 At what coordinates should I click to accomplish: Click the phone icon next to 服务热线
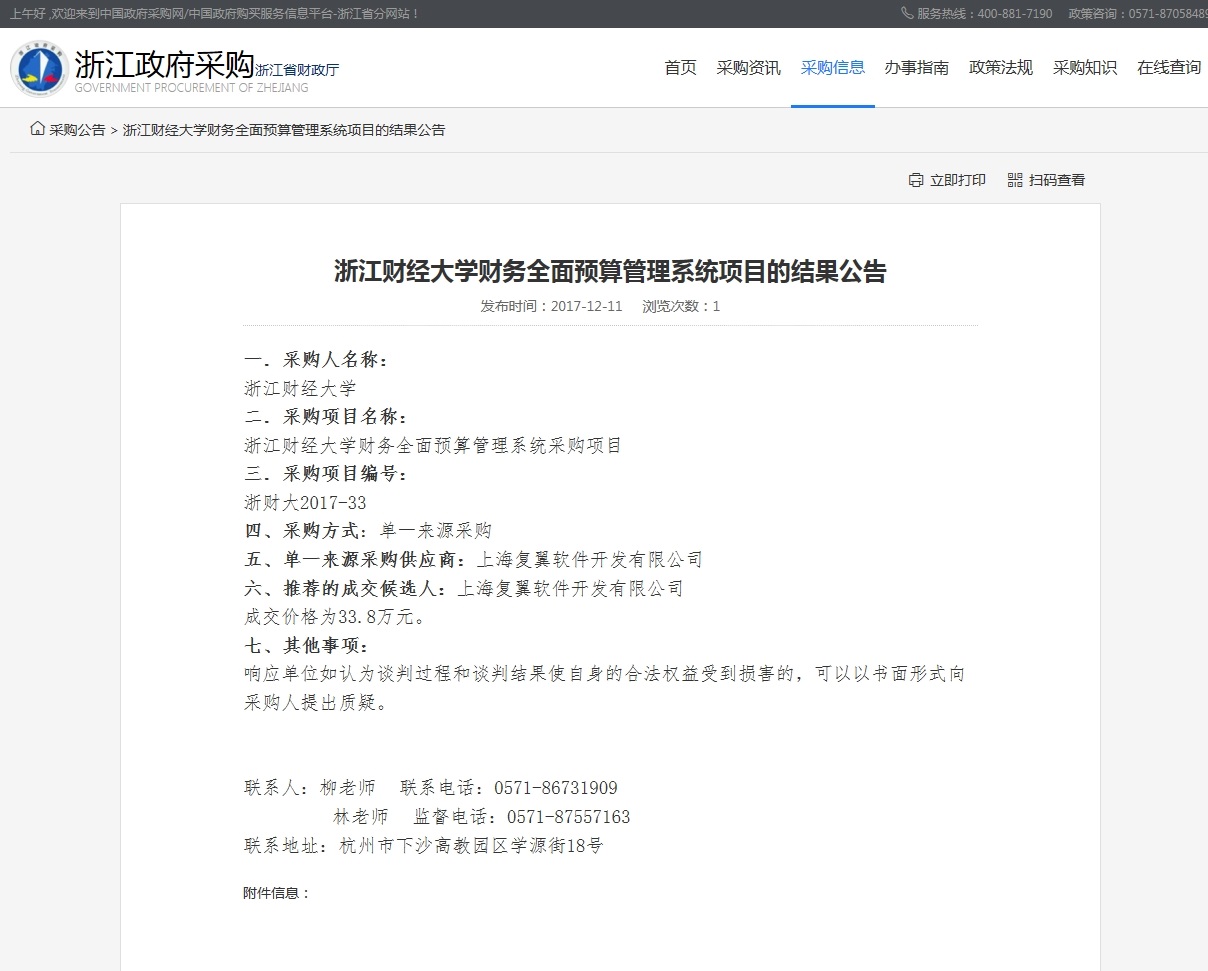[x=907, y=13]
